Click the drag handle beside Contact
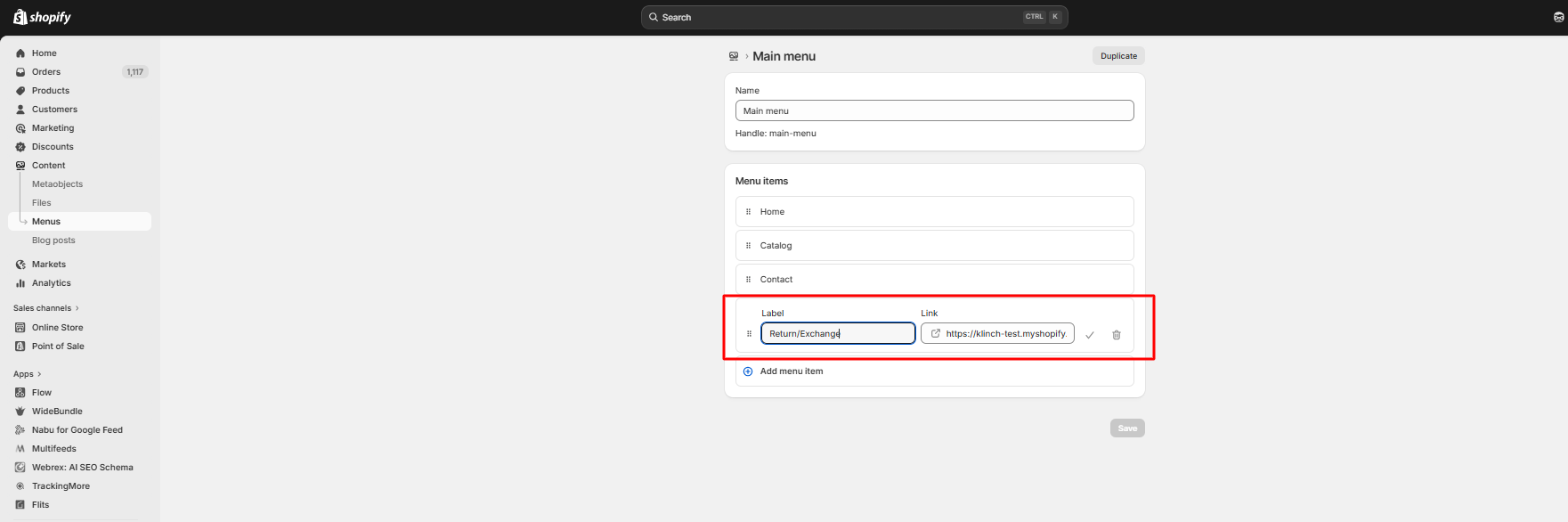The height and width of the screenshot is (522, 1568). 748,280
